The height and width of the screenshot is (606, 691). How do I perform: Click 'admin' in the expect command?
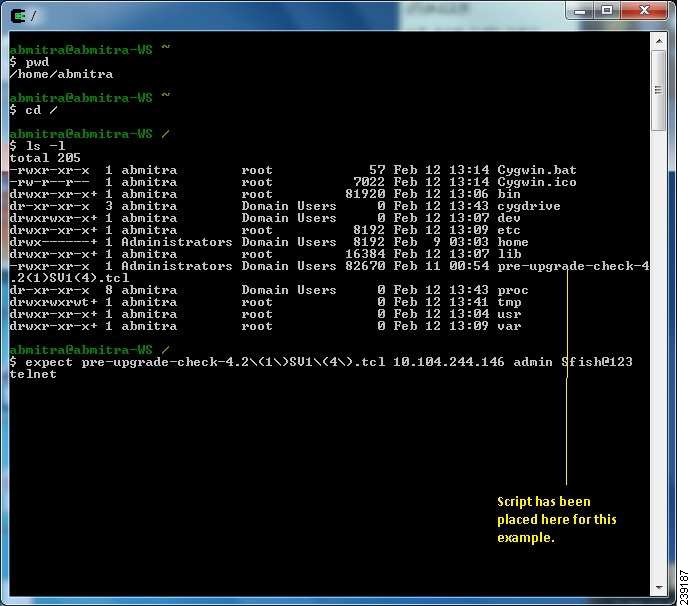tap(533, 362)
